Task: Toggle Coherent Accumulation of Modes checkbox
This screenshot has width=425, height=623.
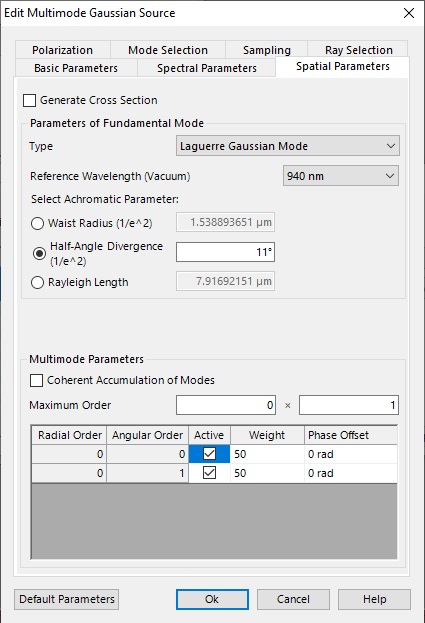Action: click(37, 380)
